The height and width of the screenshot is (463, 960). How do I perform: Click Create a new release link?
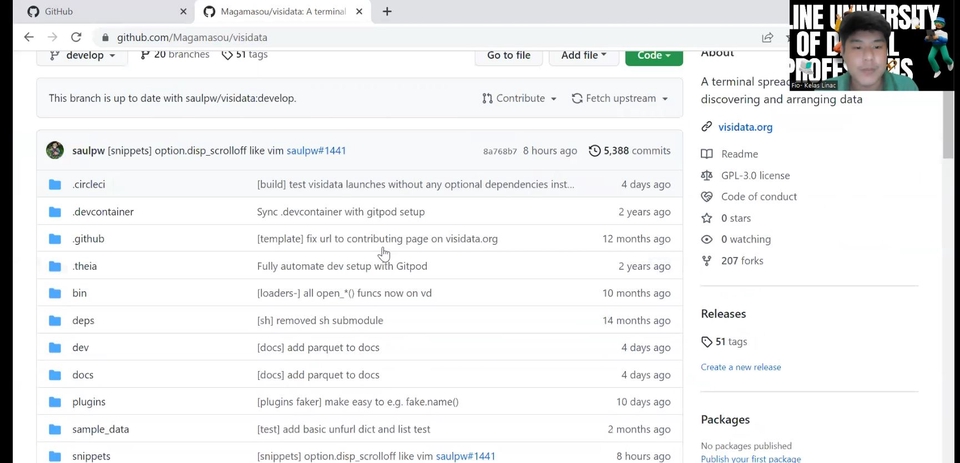pos(741,367)
